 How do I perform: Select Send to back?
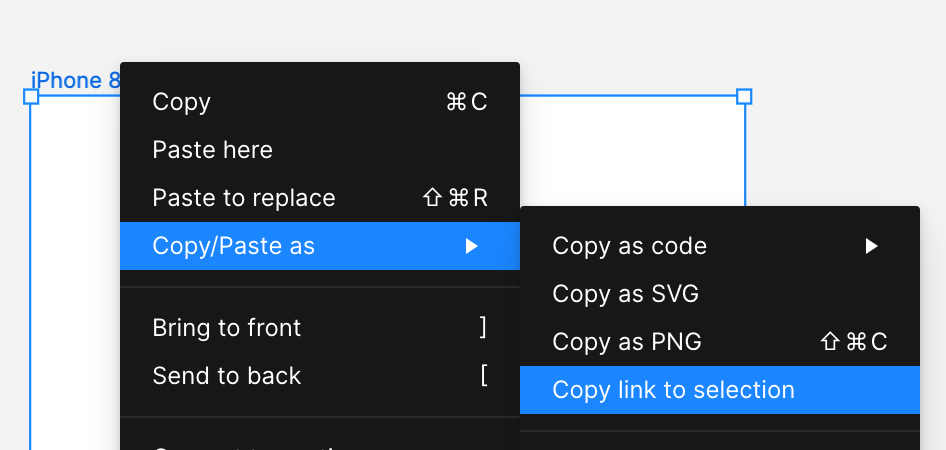[226, 376]
